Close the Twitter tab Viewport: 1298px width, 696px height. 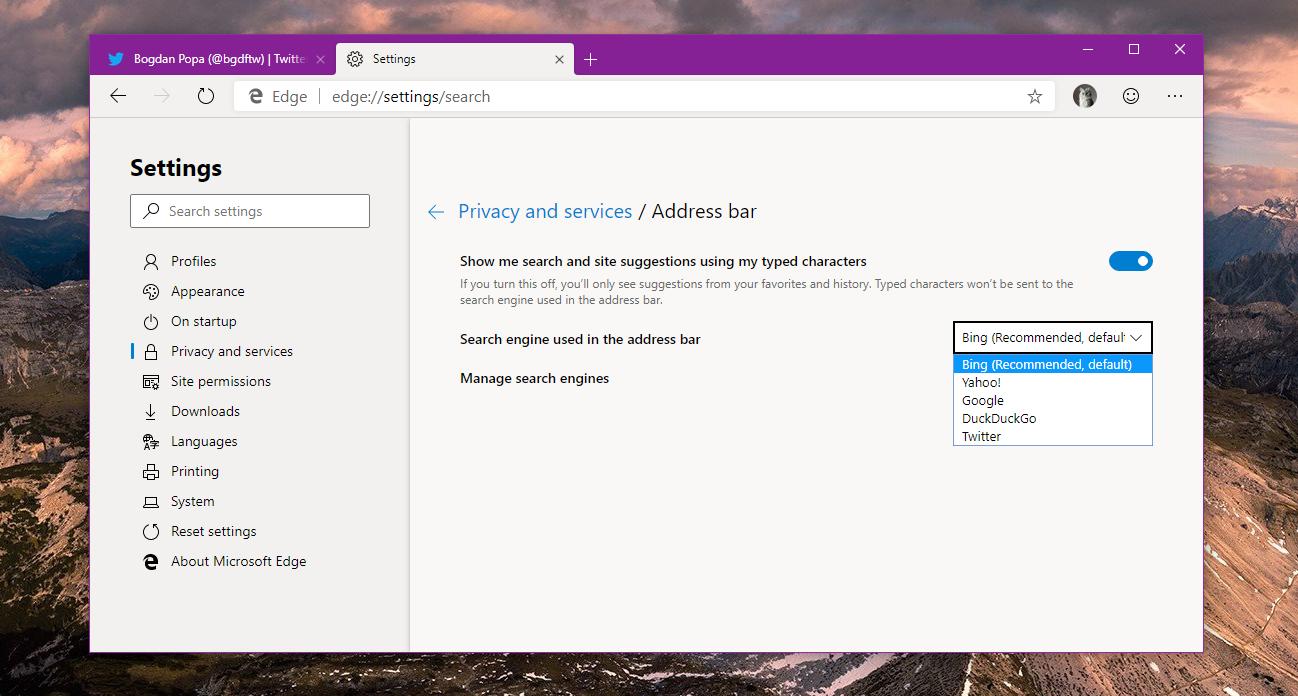pyautogui.click(x=320, y=59)
